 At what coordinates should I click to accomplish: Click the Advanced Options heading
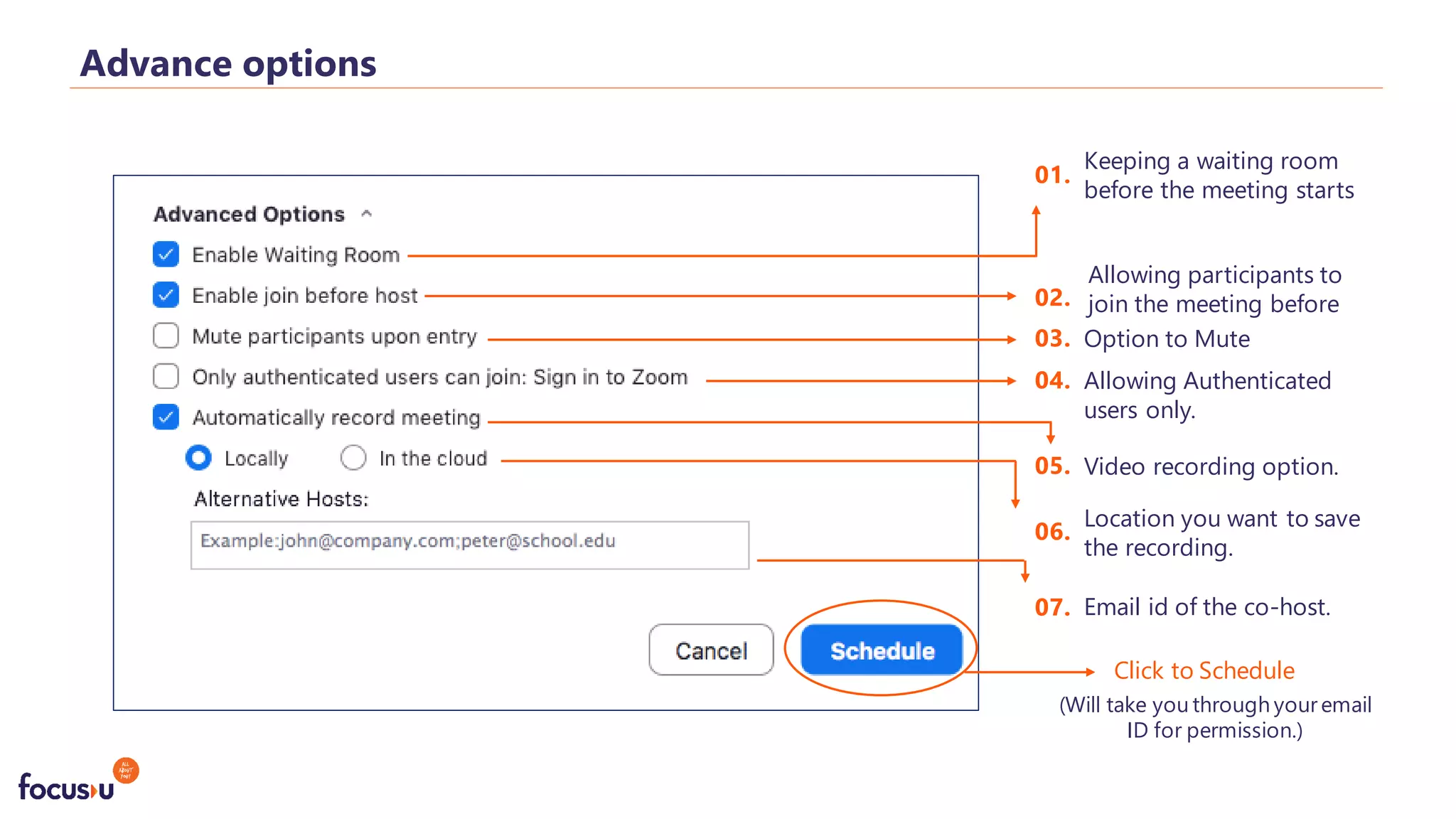[x=249, y=214]
